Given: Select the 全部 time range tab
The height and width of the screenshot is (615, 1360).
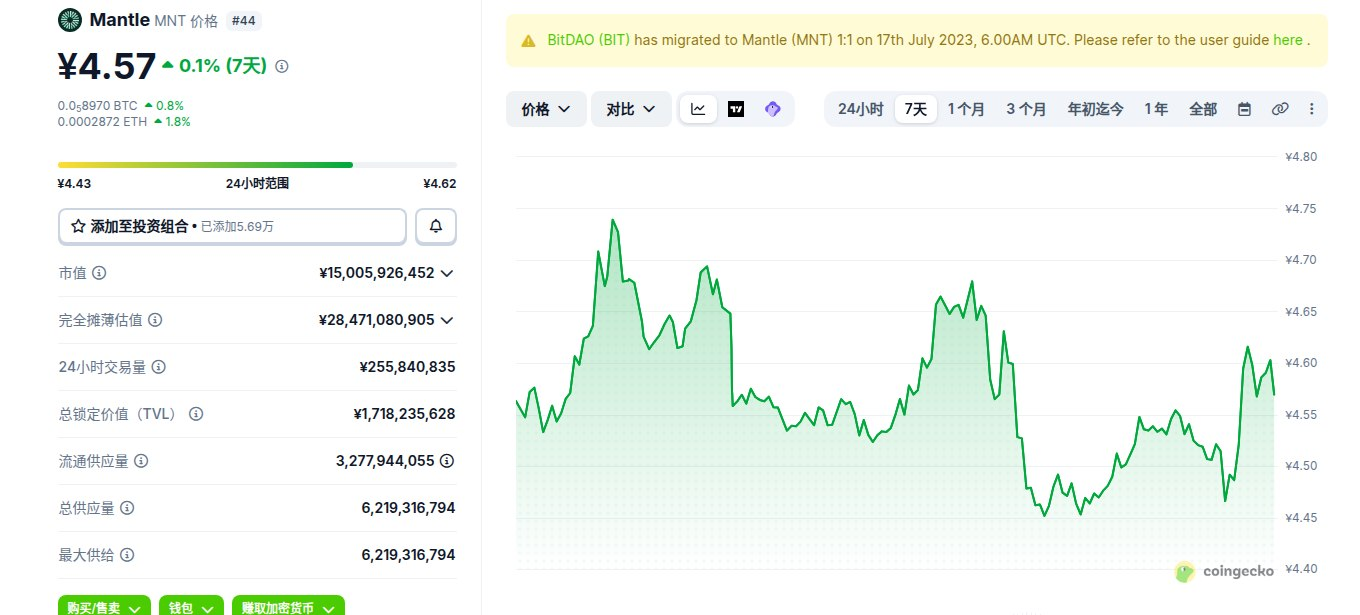Looking at the screenshot, I should pyautogui.click(x=1203, y=109).
